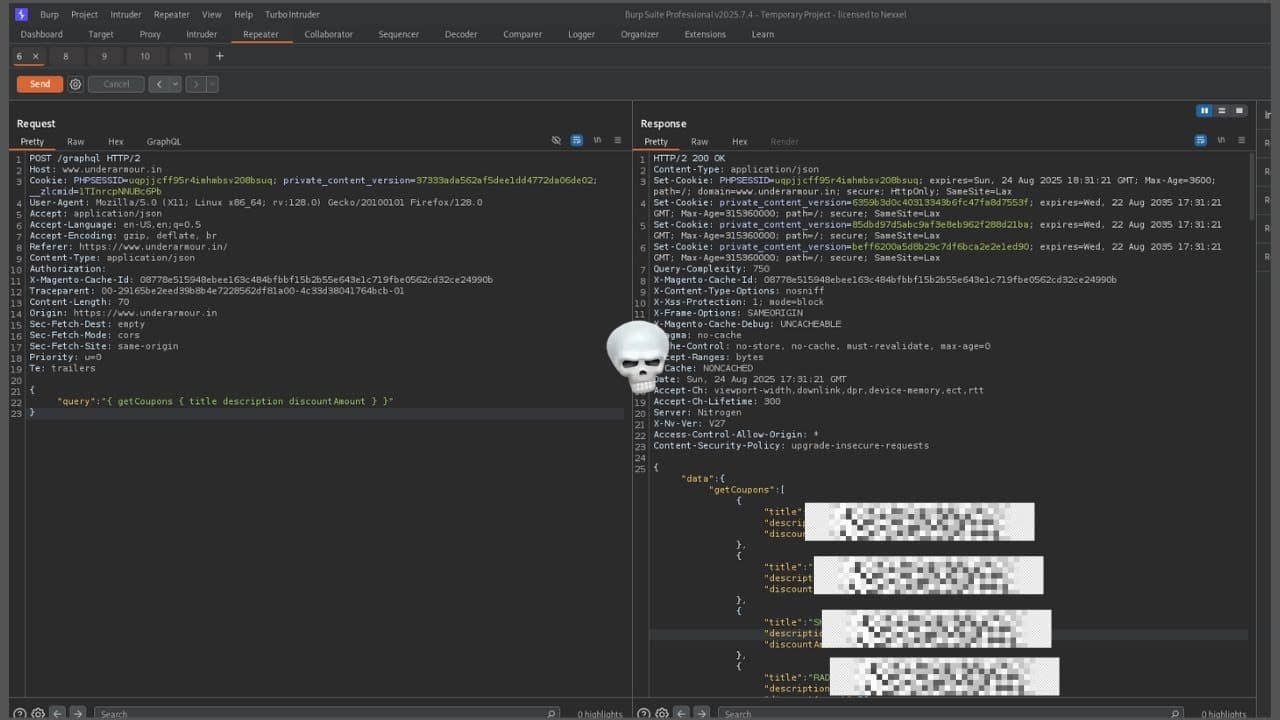Select the horizontal split layout icon at top right
1280x720 pixels.
pos(1222,110)
